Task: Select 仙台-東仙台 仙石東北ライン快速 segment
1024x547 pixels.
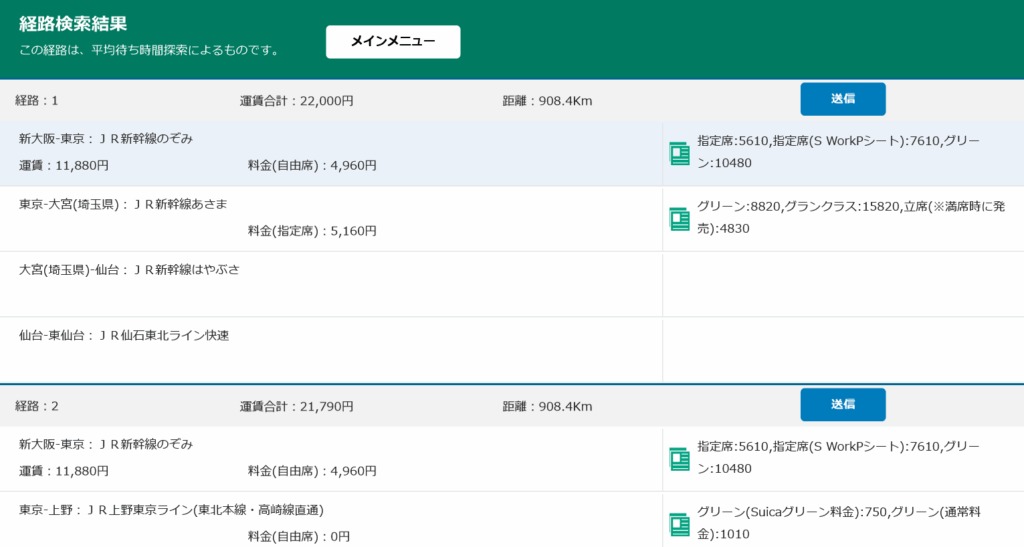Action: click(x=123, y=336)
